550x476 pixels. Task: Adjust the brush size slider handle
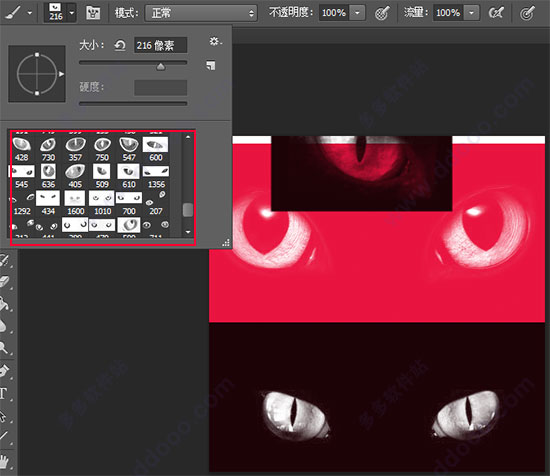coord(161,66)
